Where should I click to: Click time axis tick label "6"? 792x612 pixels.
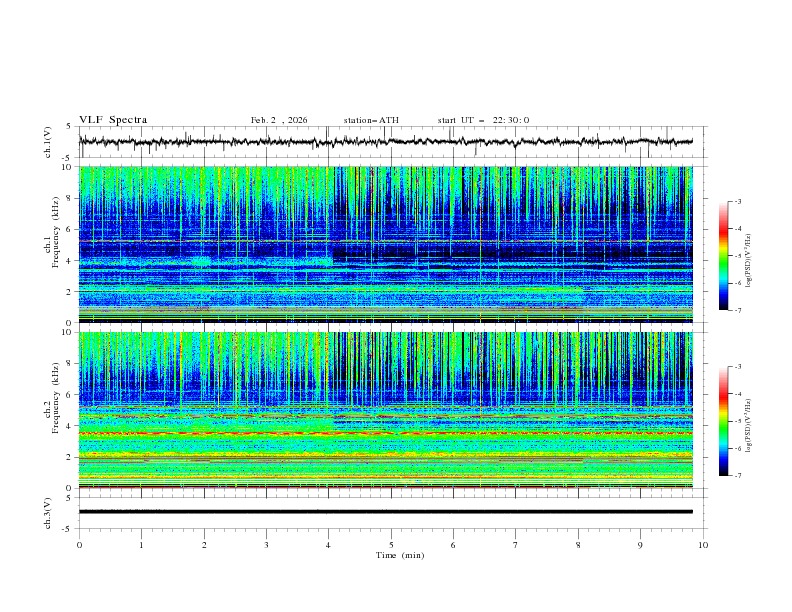click(x=454, y=545)
